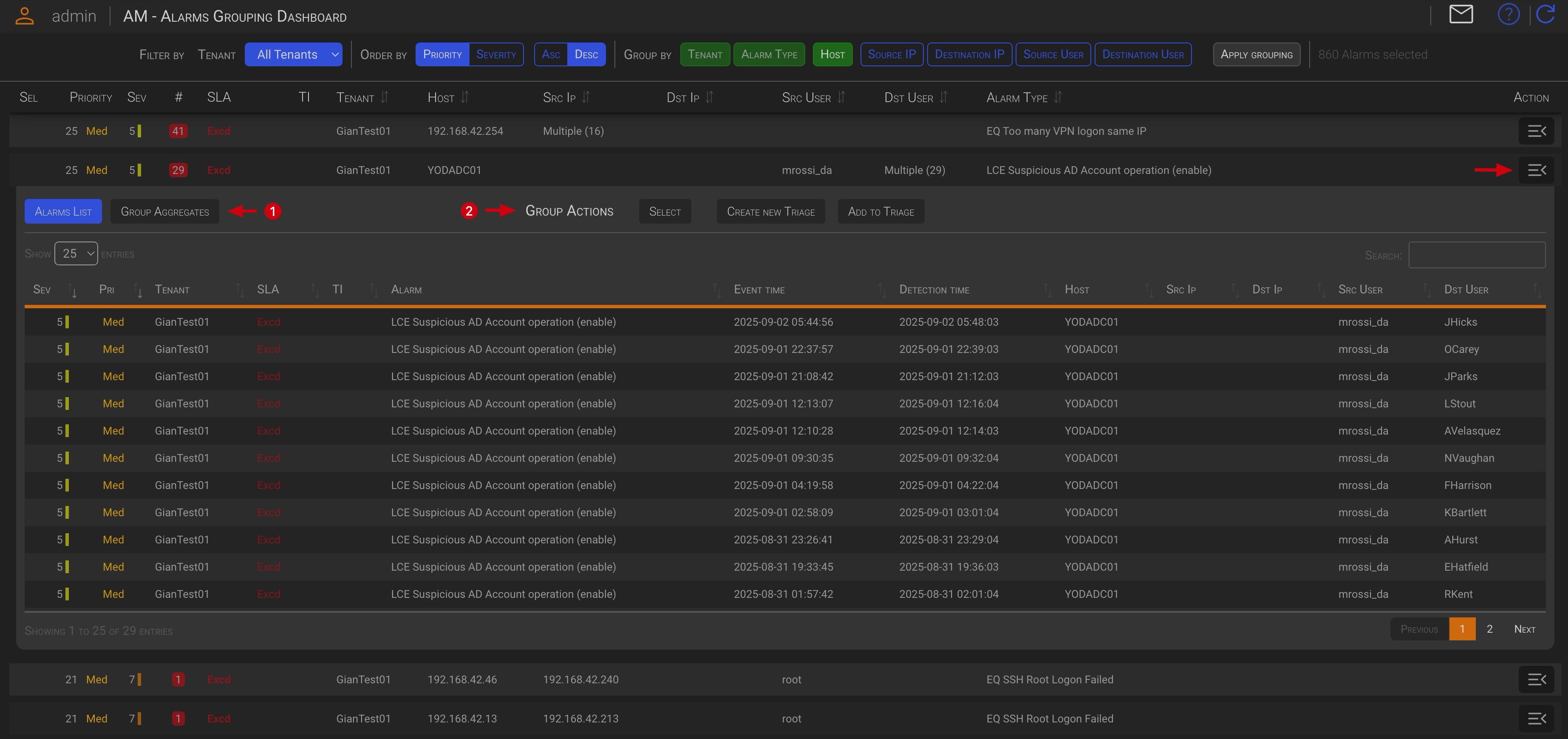Click the admin user profile icon
This screenshot has width=1568, height=739.
[24, 16]
